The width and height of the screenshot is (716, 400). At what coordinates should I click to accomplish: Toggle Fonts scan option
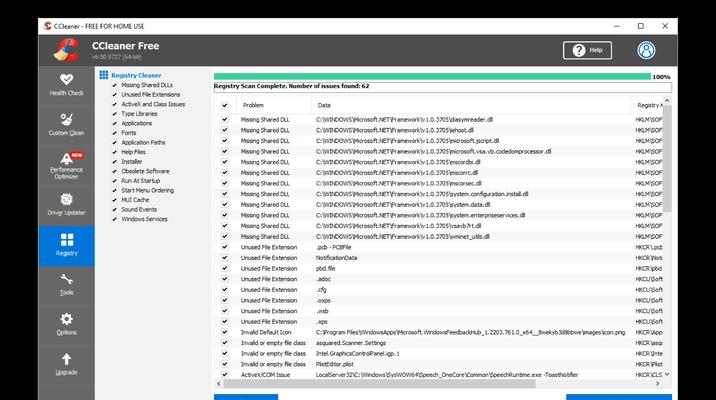(115, 133)
